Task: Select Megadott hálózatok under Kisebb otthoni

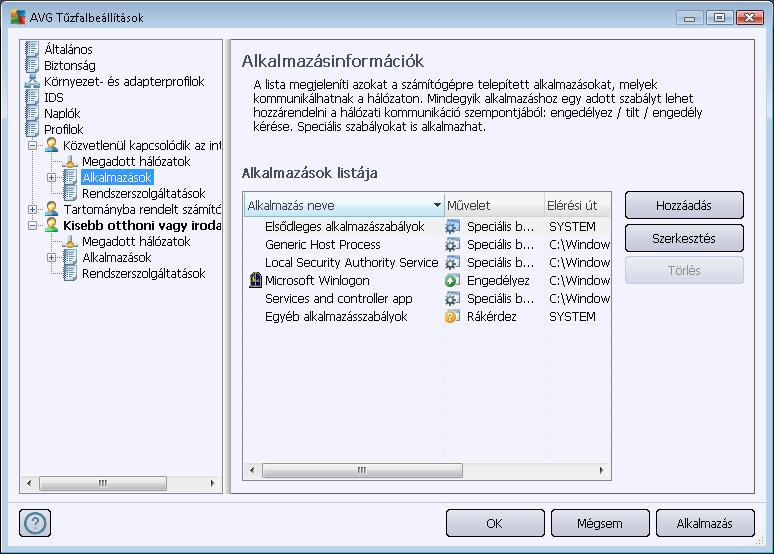Action: 136,241
